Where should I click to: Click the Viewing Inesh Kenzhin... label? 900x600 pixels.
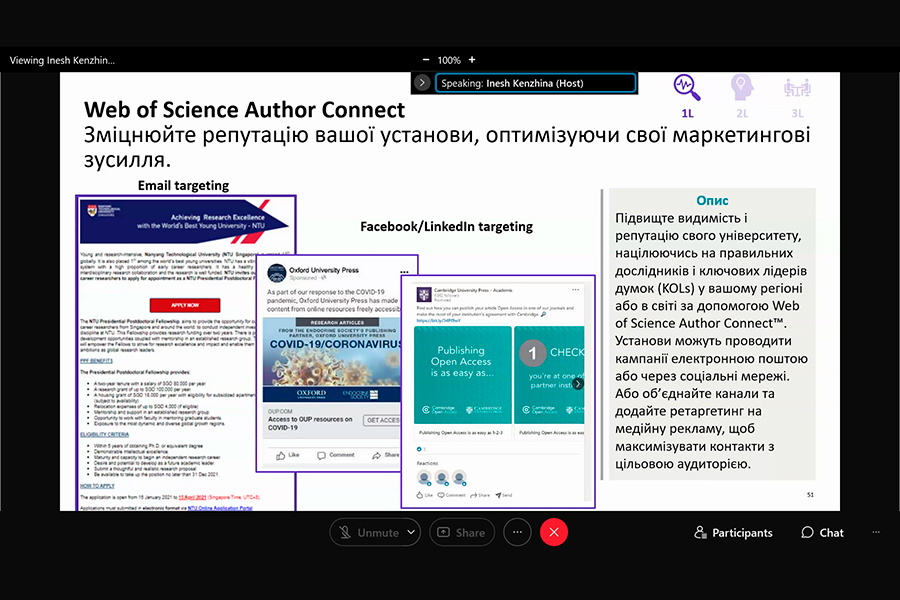(x=62, y=60)
